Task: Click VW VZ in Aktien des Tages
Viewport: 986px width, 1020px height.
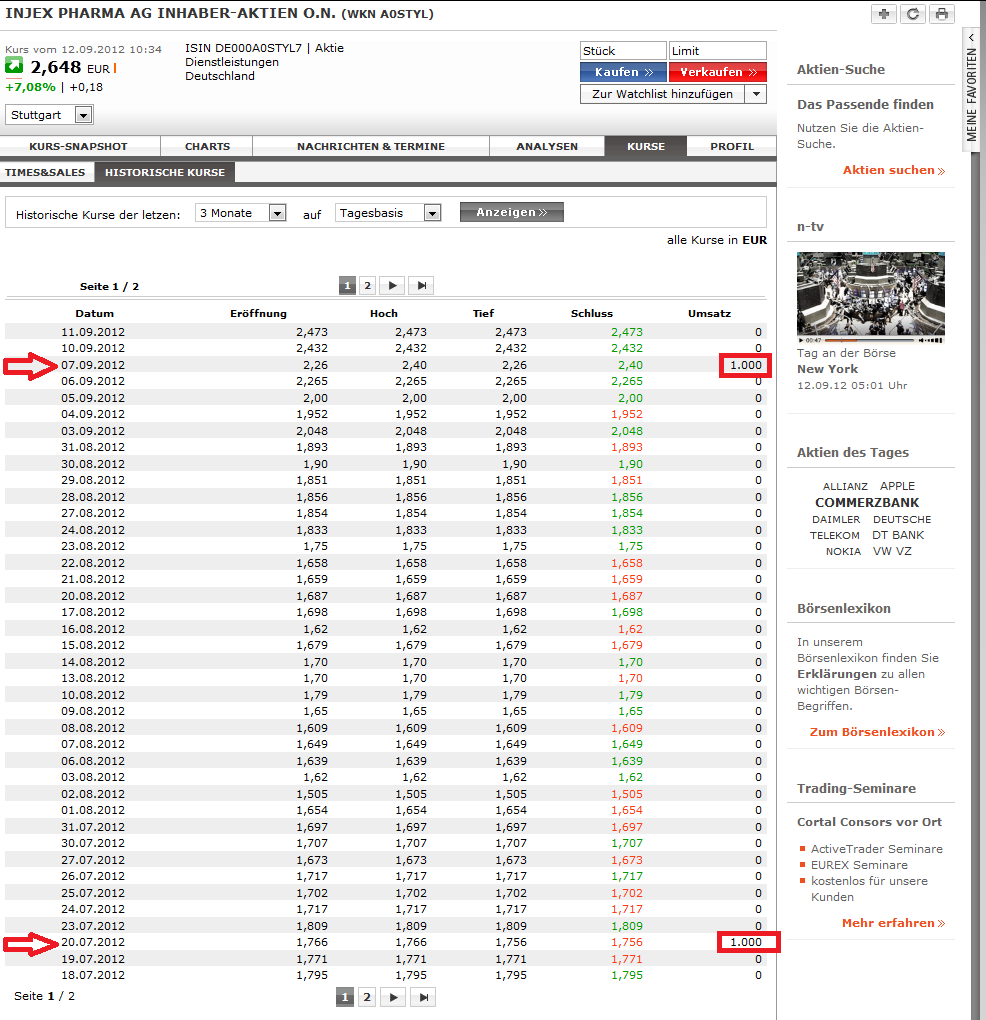Action: (x=892, y=551)
